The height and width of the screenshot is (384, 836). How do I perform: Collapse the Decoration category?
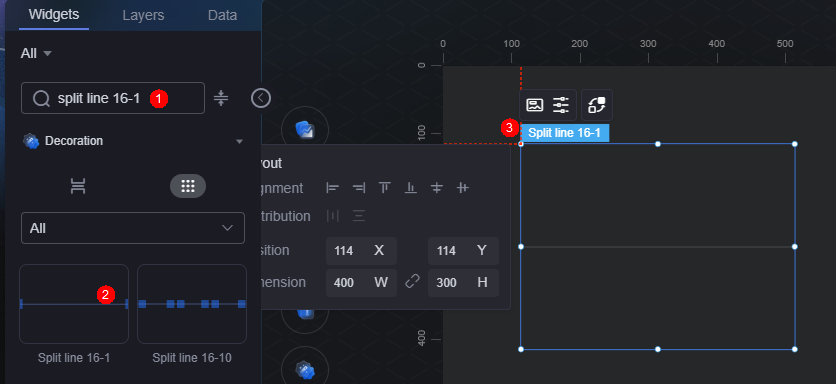point(239,142)
